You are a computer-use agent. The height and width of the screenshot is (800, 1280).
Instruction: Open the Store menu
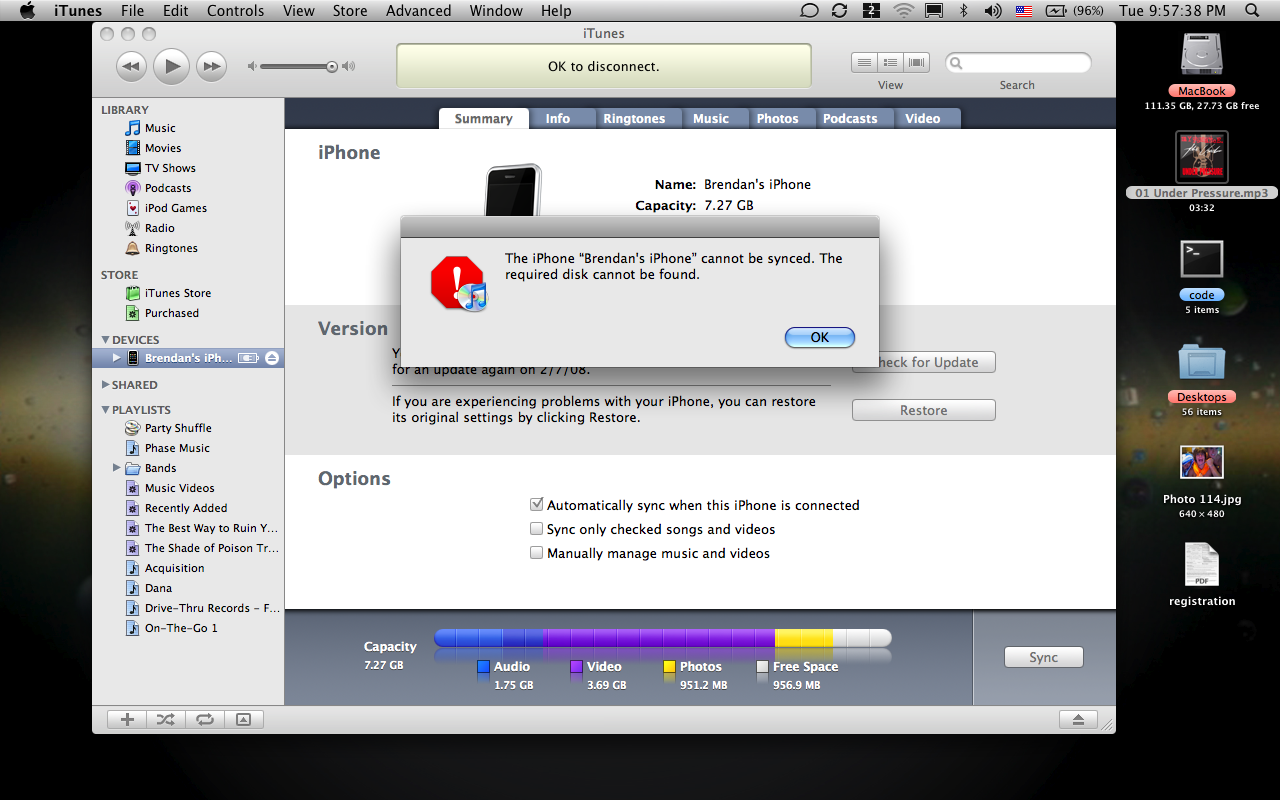tap(350, 11)
